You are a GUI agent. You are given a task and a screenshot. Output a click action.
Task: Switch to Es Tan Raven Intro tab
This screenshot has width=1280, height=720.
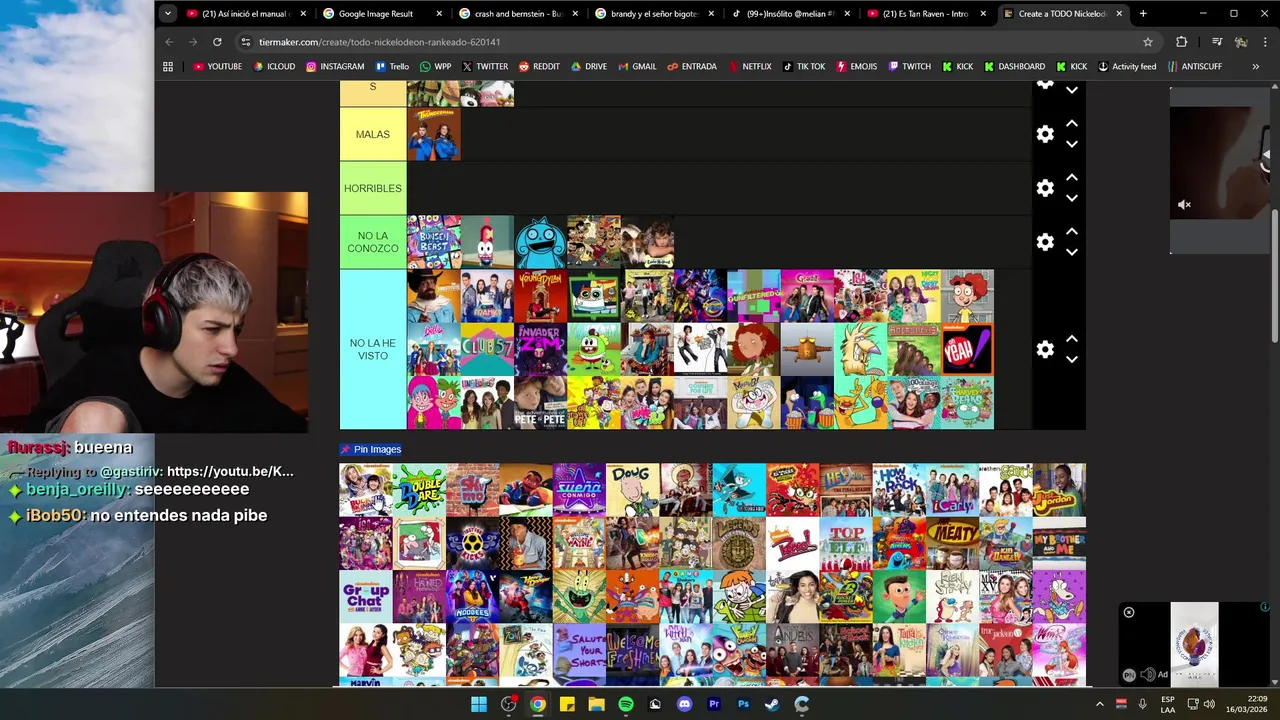click(x=925, y=14)
